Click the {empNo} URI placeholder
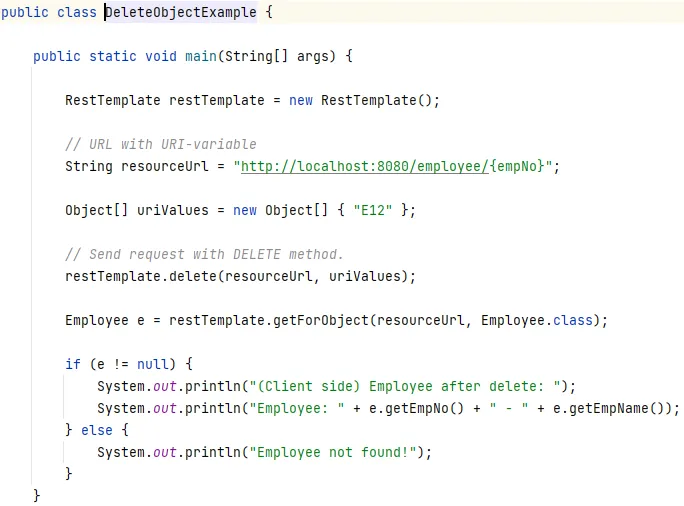The height and width of the screenshot is (506, 684). coord(517,166)
